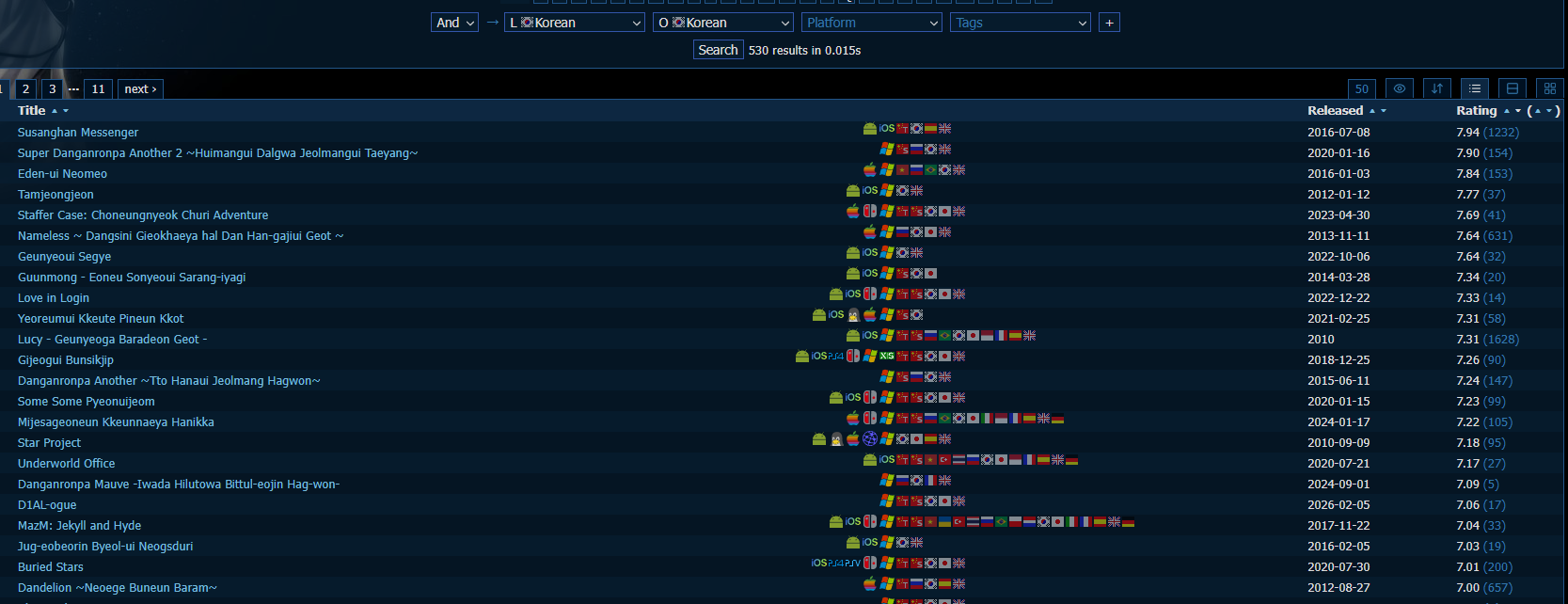The width and height of the screenshot is (1568, 604).
Task: Click Apple icon in Eden-ui Neomeo row
Action: pos(870,169)
